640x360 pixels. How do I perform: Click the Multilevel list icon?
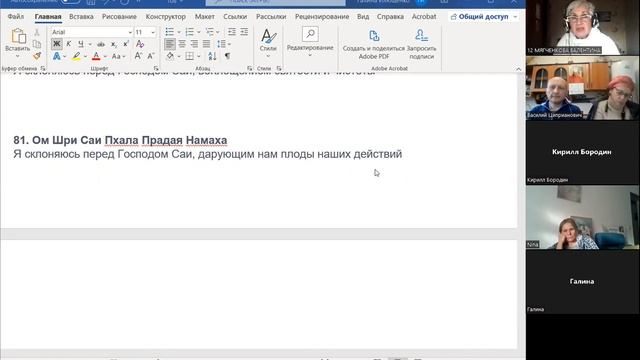pyautogui.click(x=209, y=32)
